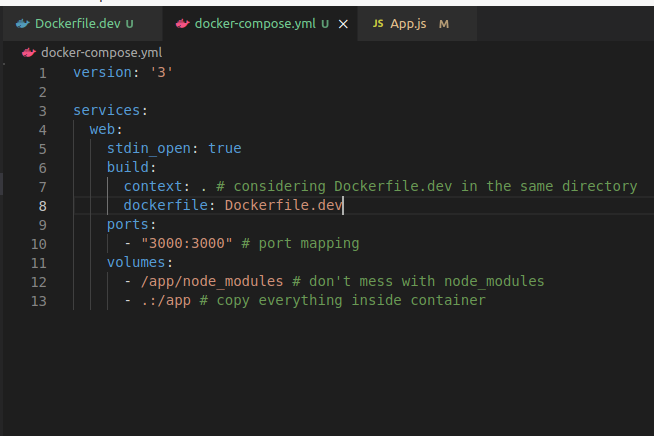Collapse the web block on line 4
This screenshot has height=436, width=654.
click(x=63, y=130)
